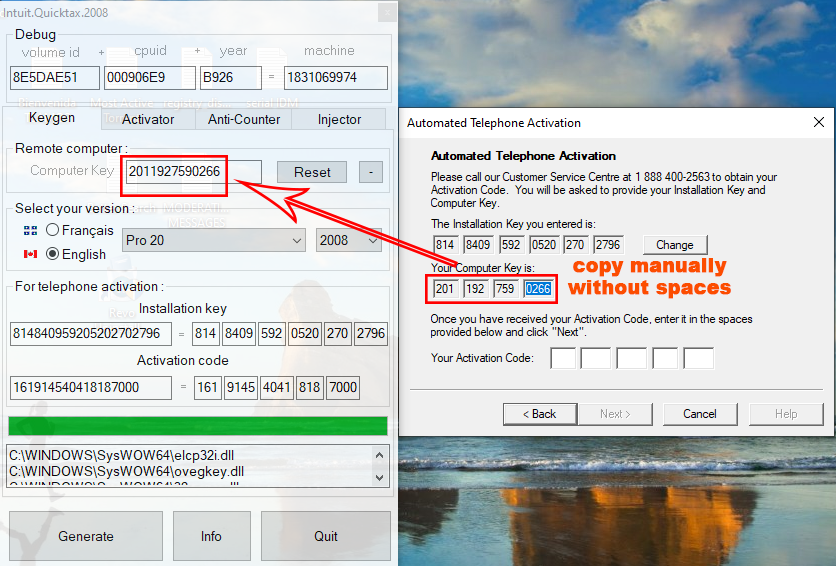This screenshot has width=836, height=566.
Task: Open the Pro 20 version dropdown
Action: pos(214,240)
